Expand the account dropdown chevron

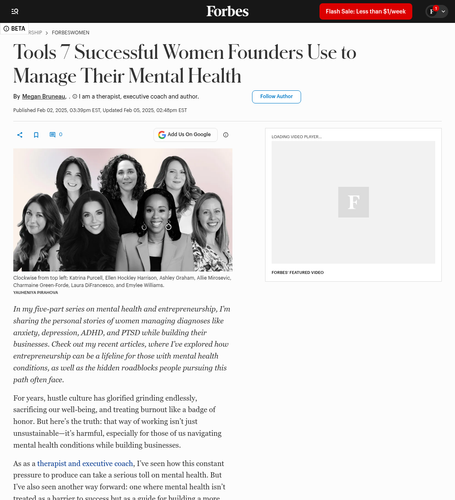443,11
